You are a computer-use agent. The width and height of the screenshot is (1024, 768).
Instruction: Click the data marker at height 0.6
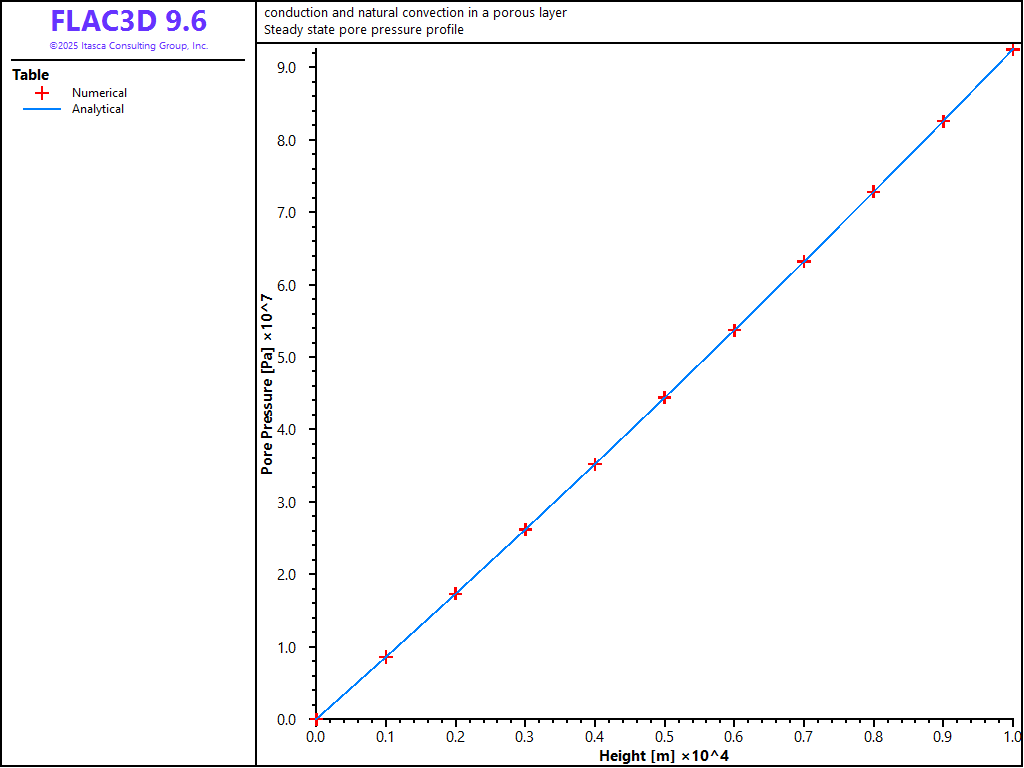point(734,330)
